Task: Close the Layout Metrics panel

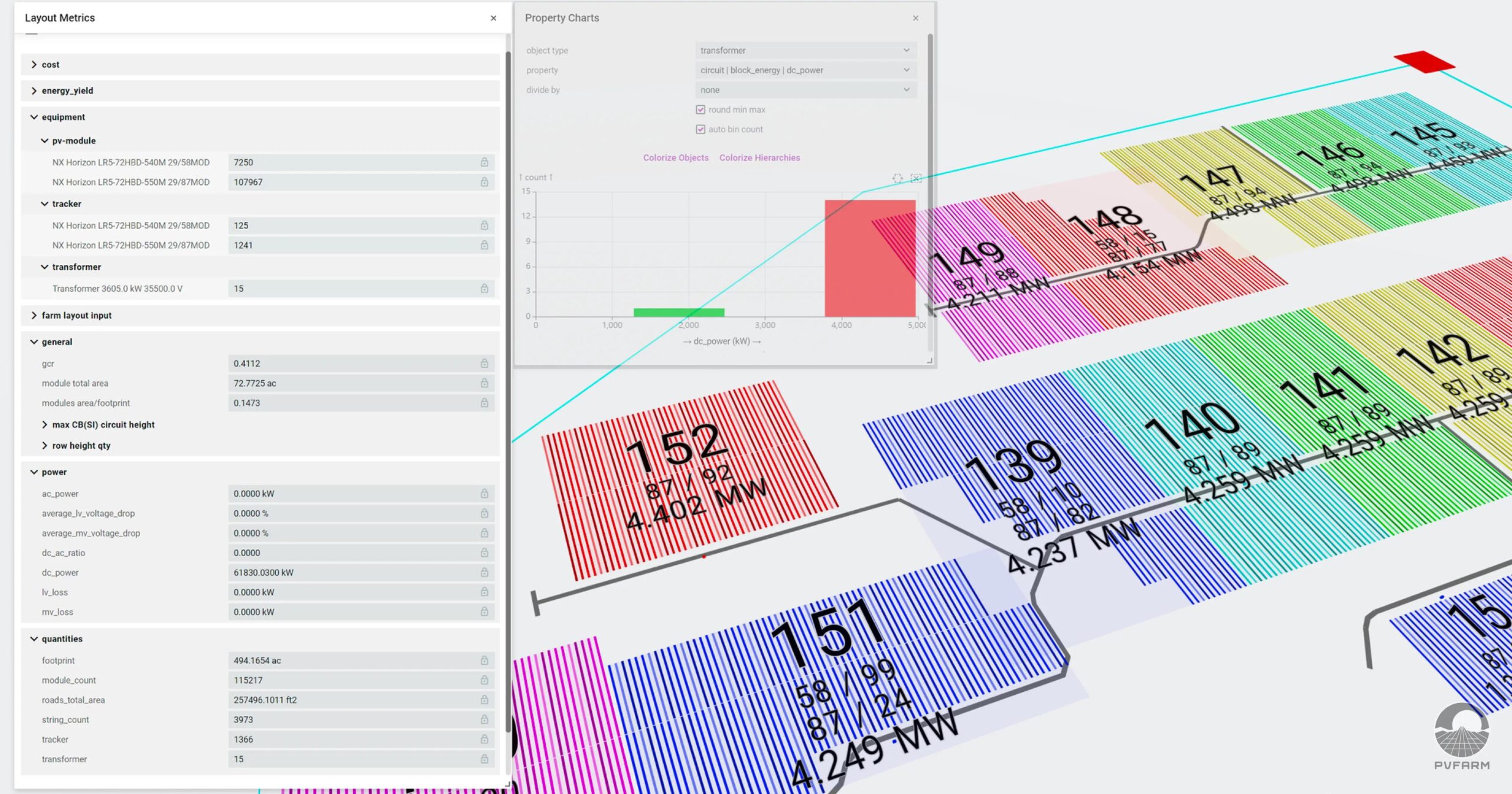Action: click(493, 18)
